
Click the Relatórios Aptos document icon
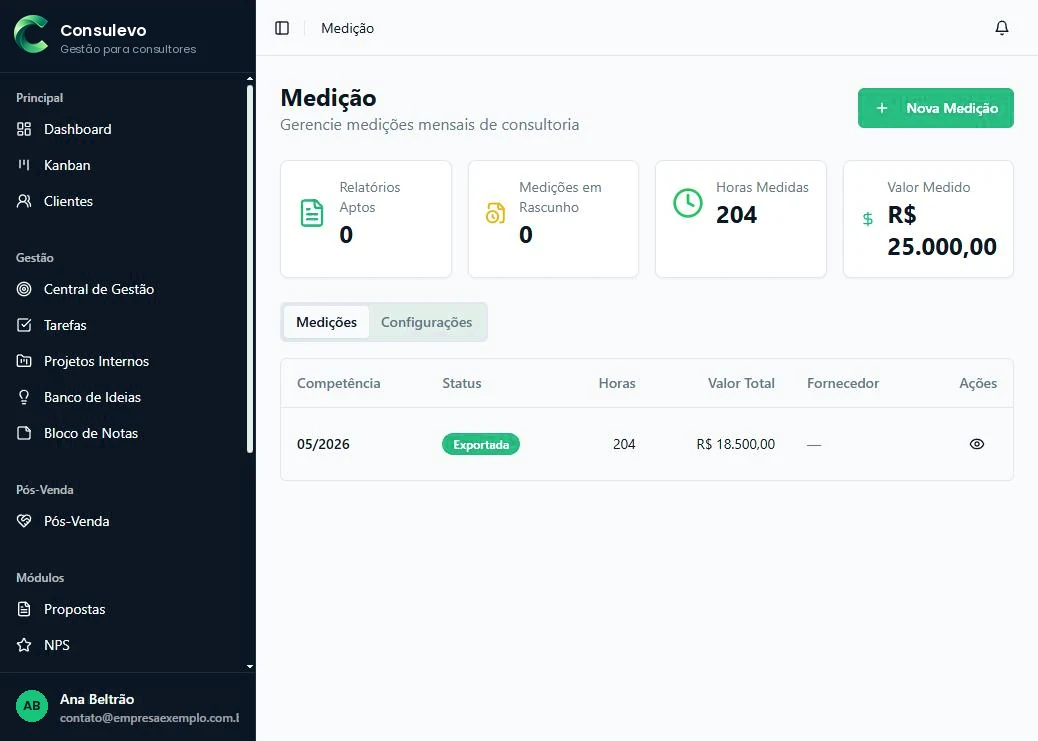(x=312, y=213)
